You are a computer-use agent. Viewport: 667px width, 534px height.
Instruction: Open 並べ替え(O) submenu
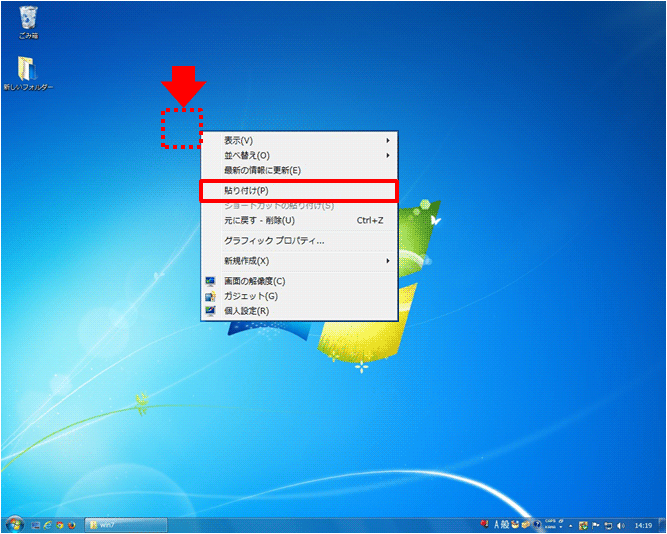pos(299,155)
